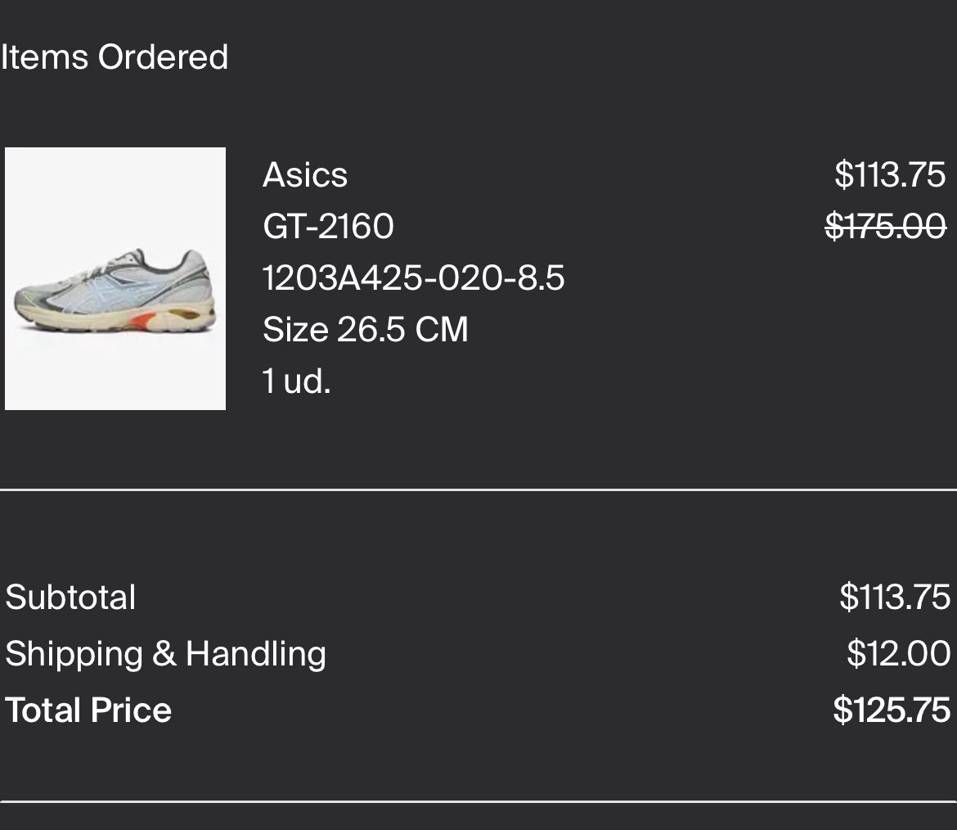The image size is (957, 830).
Task: Click the GT-2160 product name
Action: coord(328,226)
